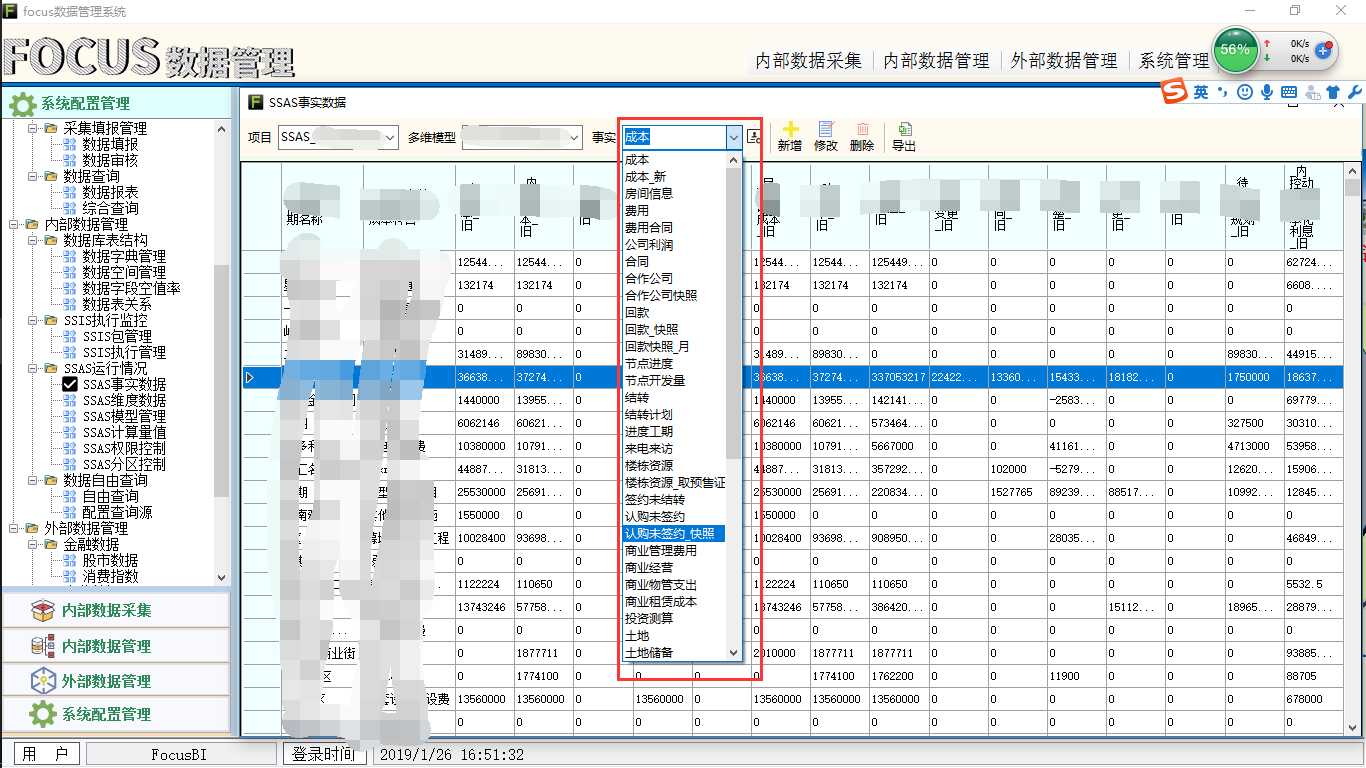Open the 外部数据管理 top menu
The width and height of the screenshot is (1366, 768).
coord(1064,61)
